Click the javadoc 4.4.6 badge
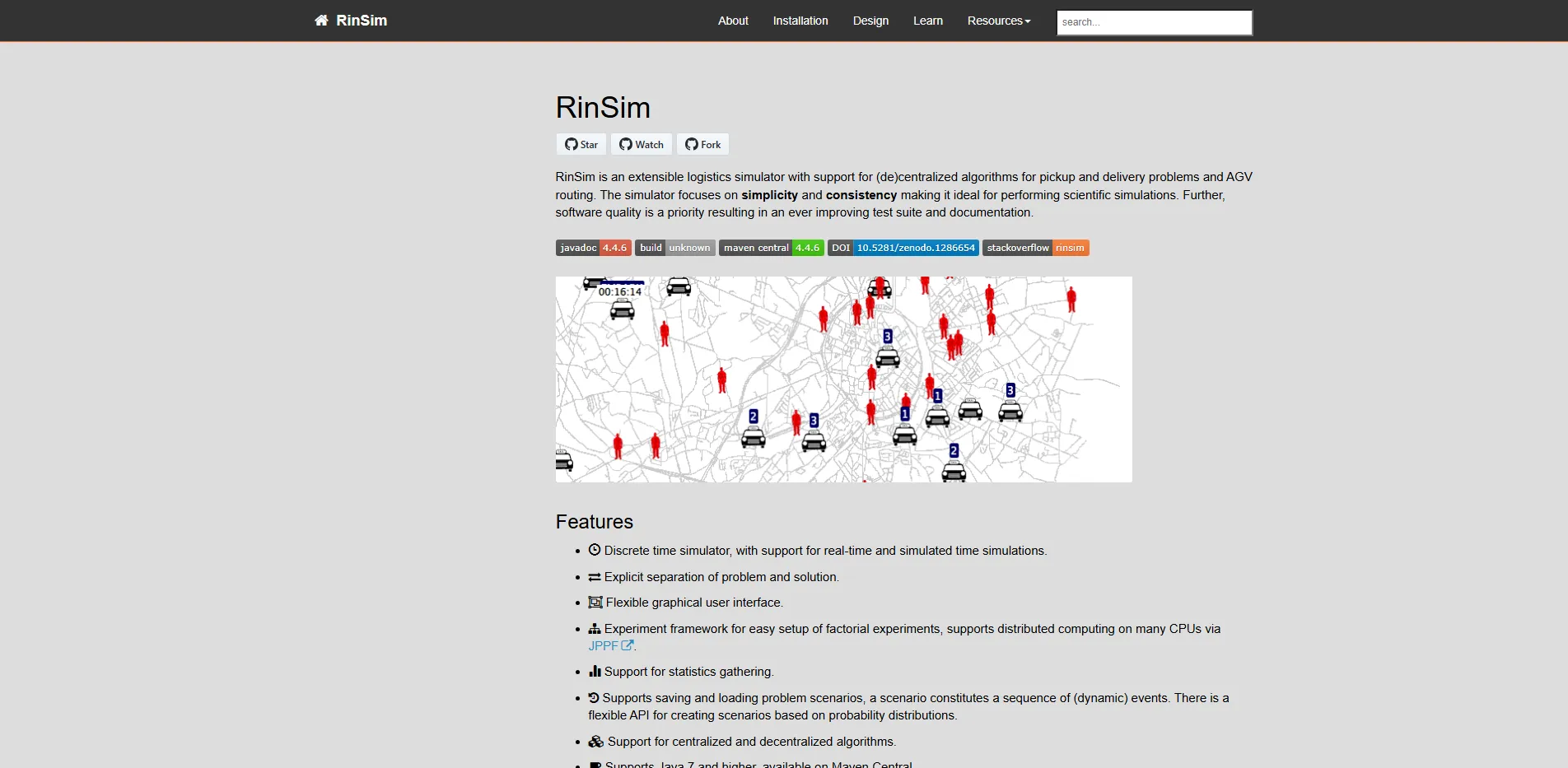 (594, 248)
